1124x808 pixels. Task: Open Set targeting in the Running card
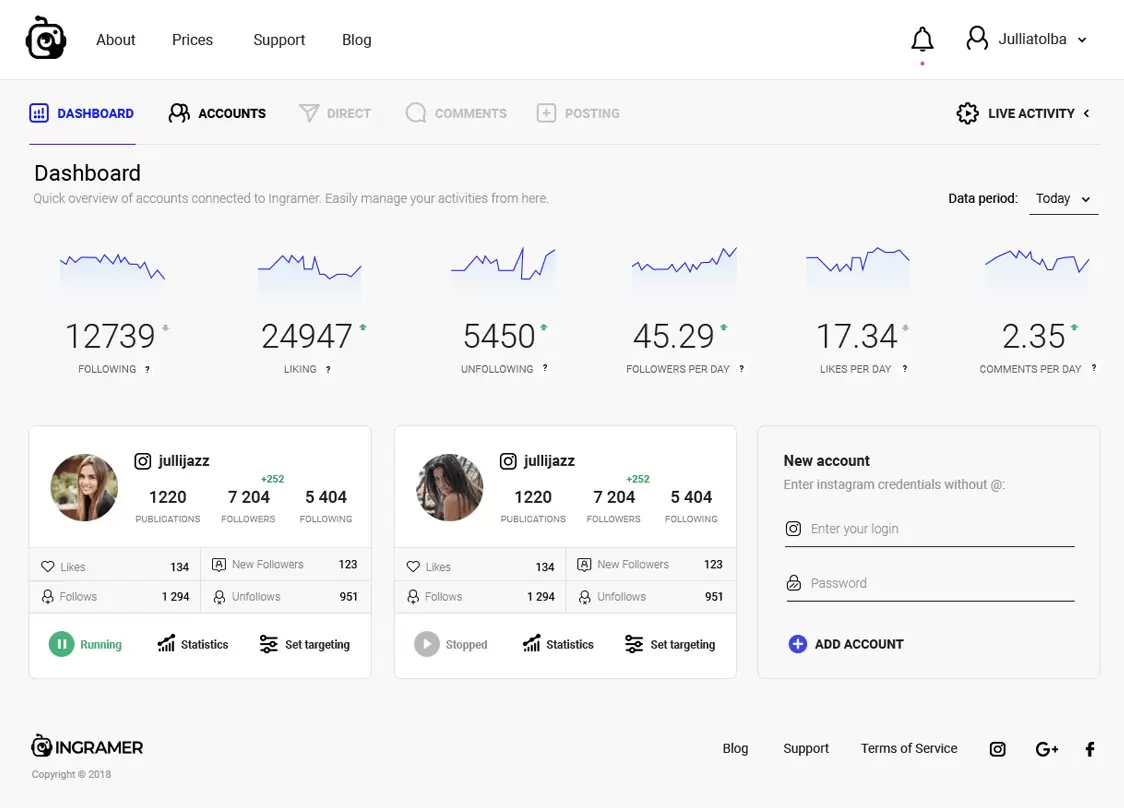tap(305, 644)
